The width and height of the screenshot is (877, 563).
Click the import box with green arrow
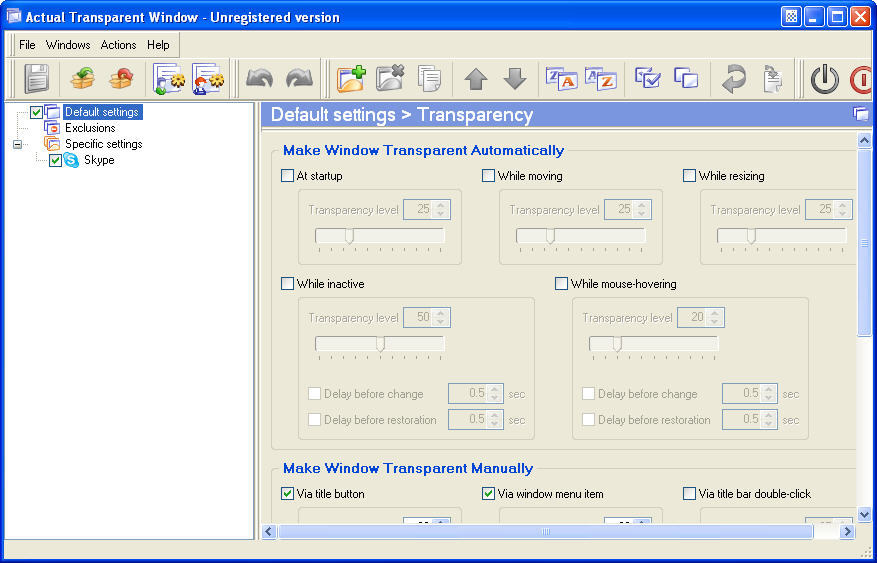click(82, 79)
